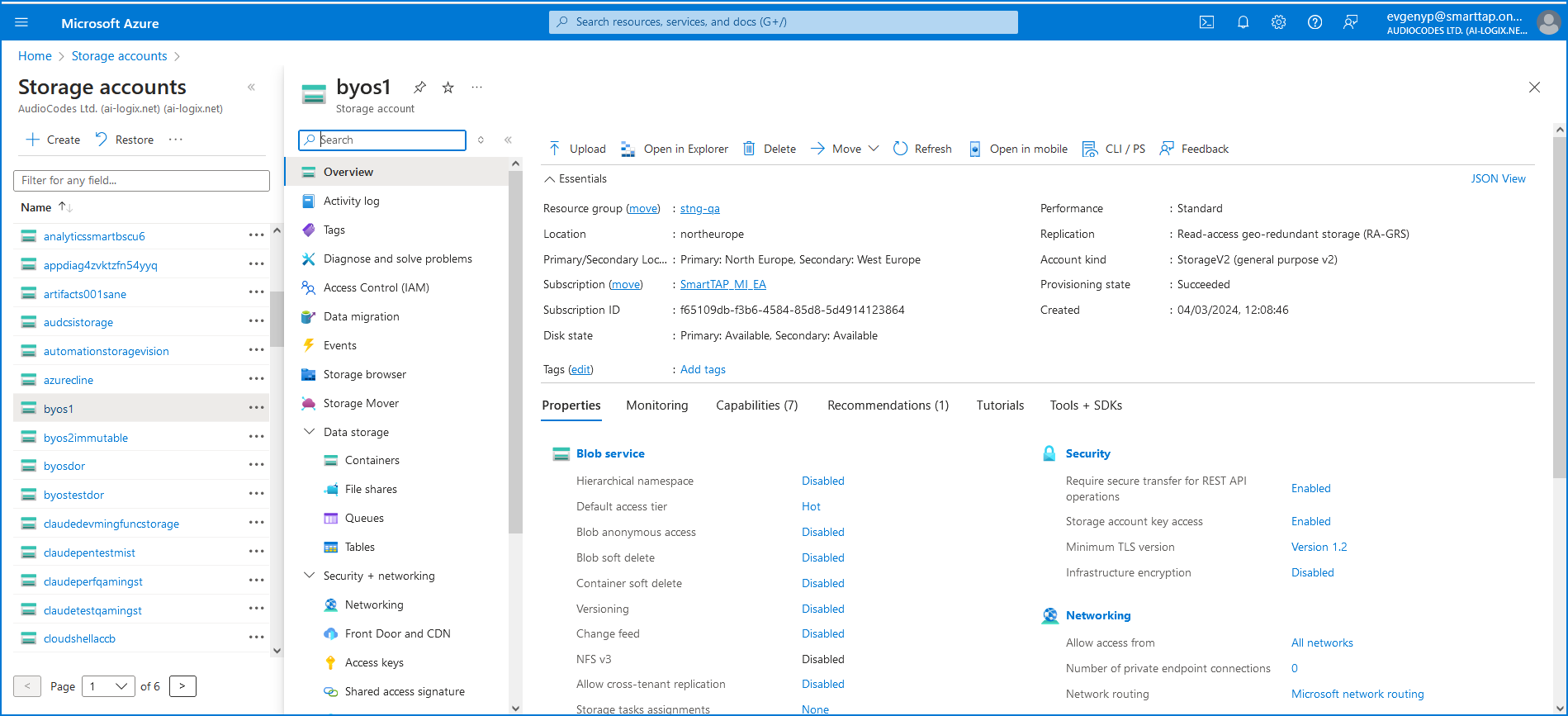The height and width of the screenshot is (716, 1568).
Task: Click the user account avatar
Action: pos(1547,22)
